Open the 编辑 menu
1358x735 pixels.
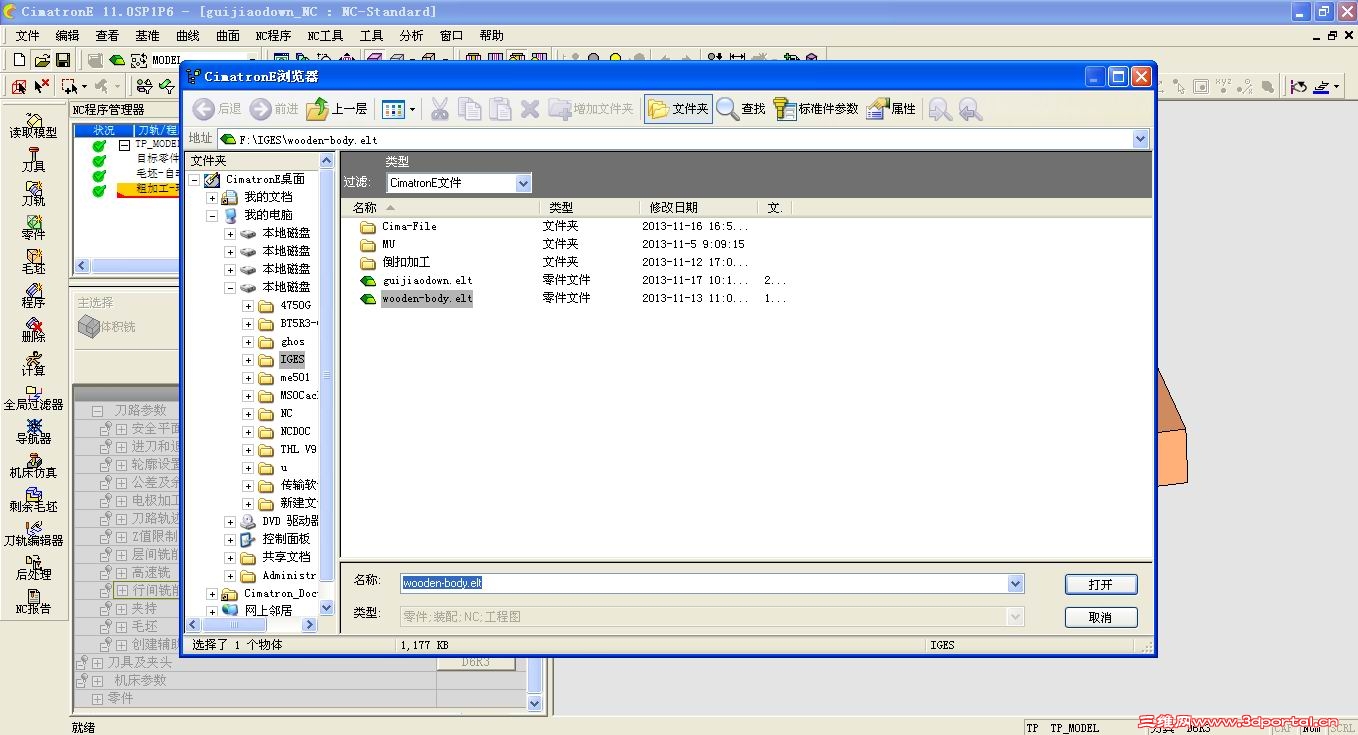67,36
